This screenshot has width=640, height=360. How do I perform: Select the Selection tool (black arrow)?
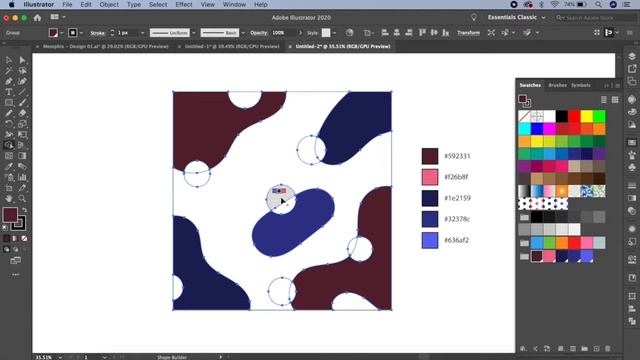9,60
